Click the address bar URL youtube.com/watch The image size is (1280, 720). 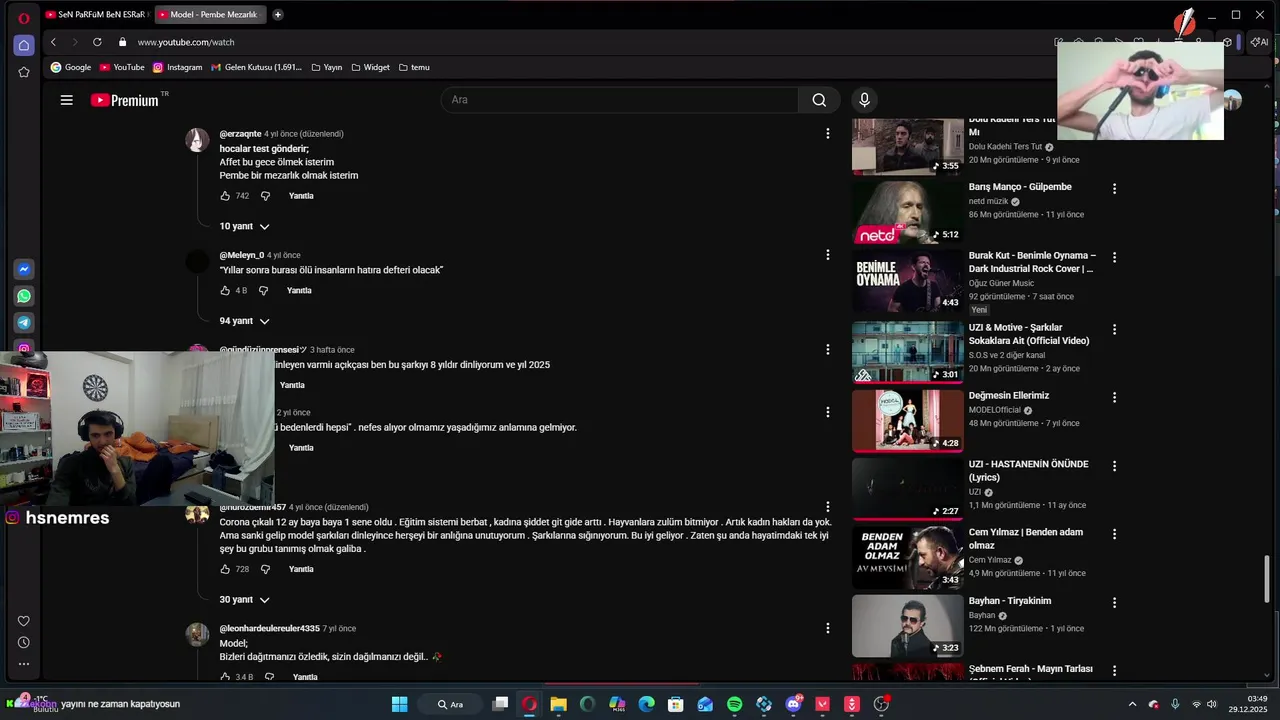tap(186, 42)
